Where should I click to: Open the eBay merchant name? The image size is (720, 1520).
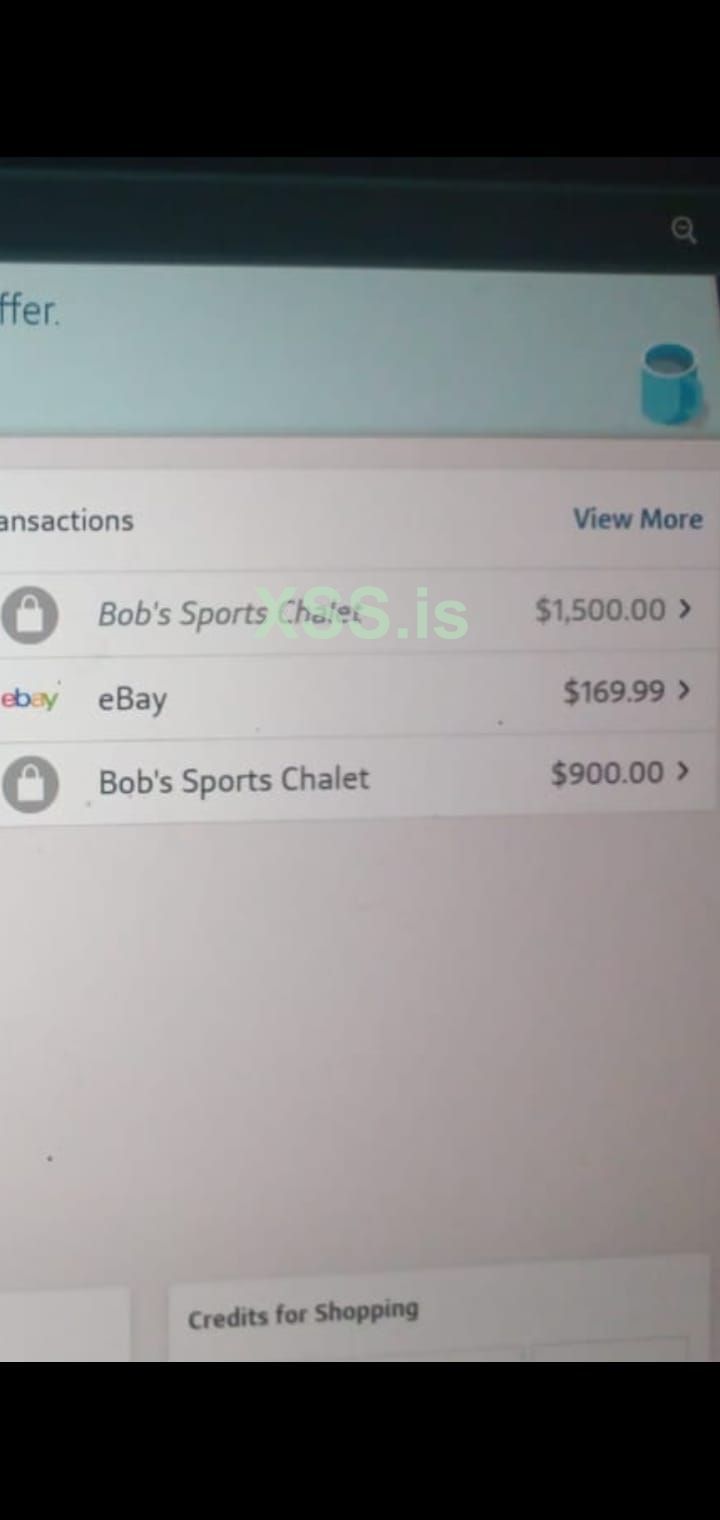tap(132, 699)
